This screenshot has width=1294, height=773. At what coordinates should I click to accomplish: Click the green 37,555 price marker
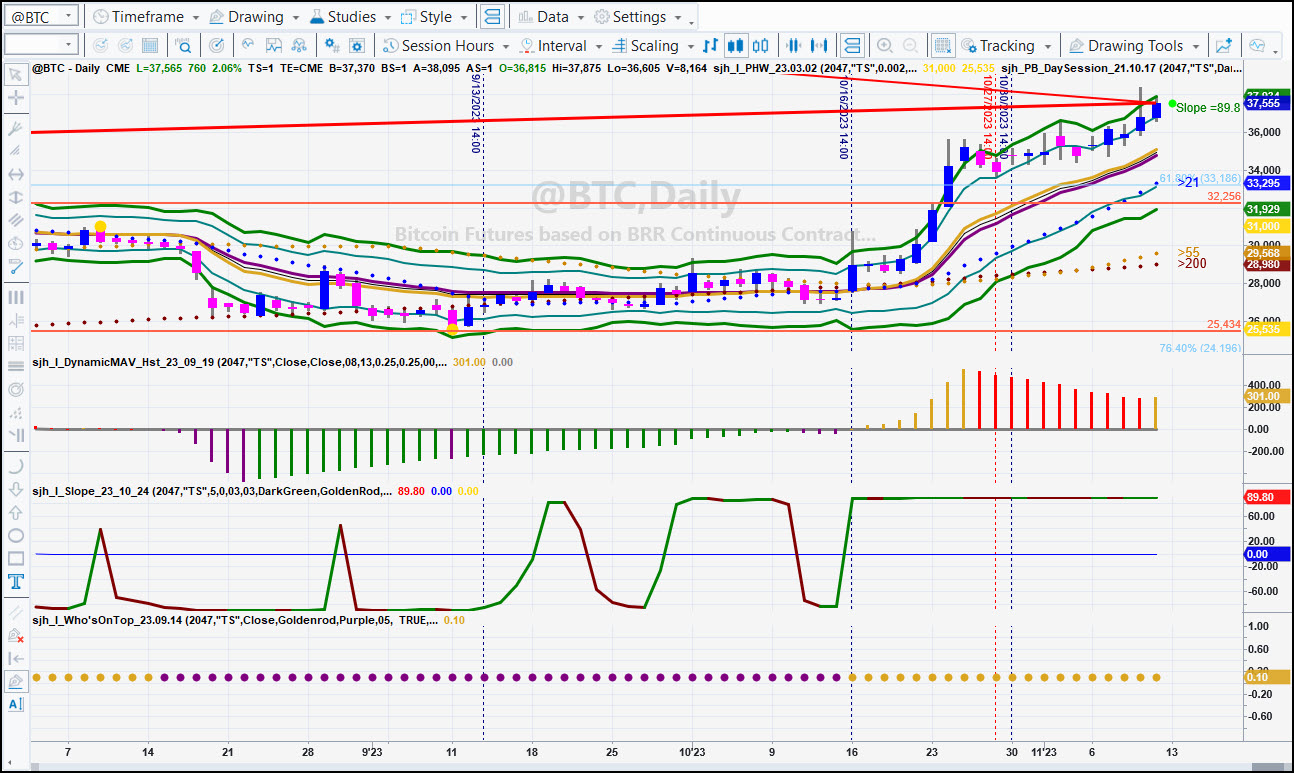[1265, 103]
